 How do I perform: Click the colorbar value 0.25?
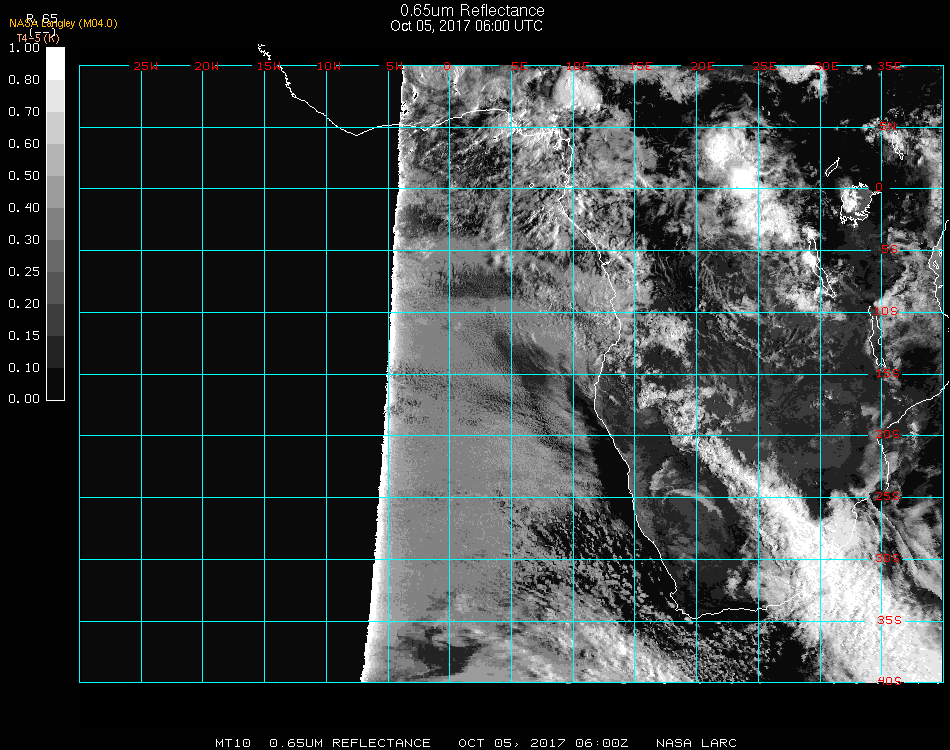click(x=24, y=272)
